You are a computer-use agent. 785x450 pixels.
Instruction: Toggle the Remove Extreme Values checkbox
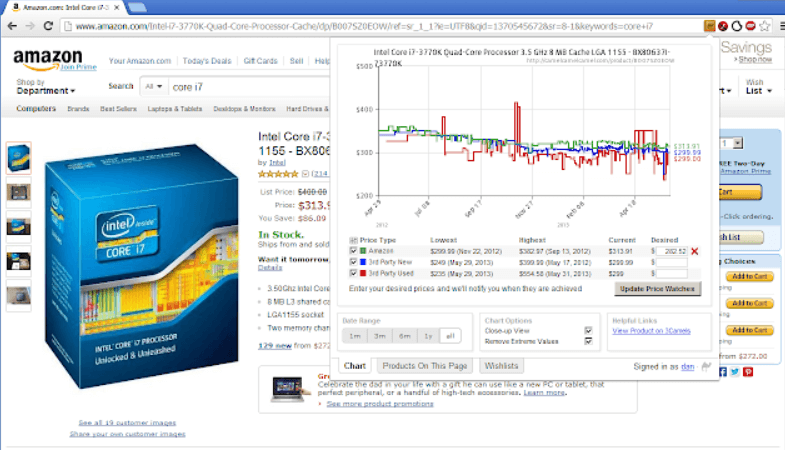[588, 341]
